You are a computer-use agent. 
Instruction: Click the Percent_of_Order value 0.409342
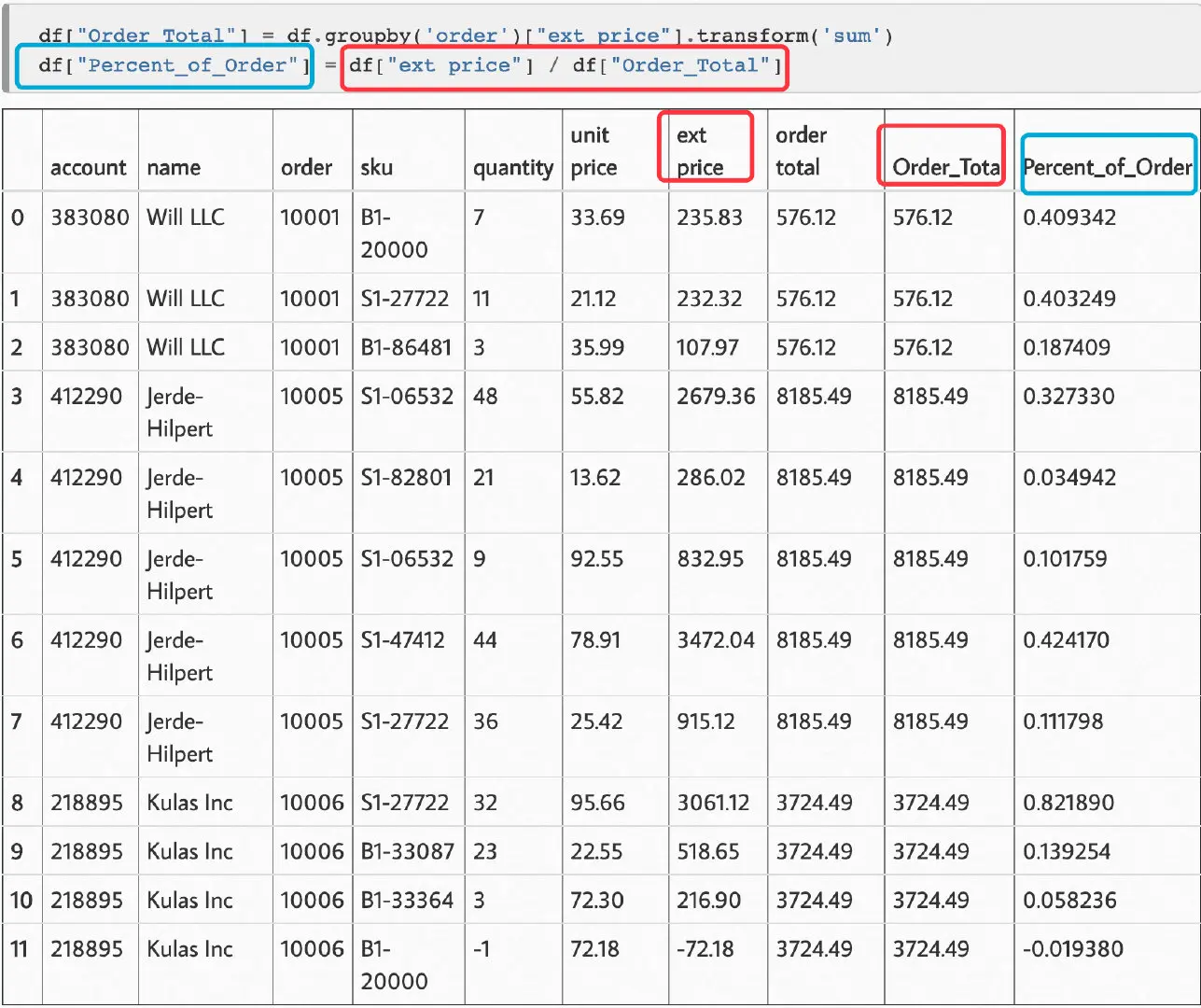pos(1069,217)
